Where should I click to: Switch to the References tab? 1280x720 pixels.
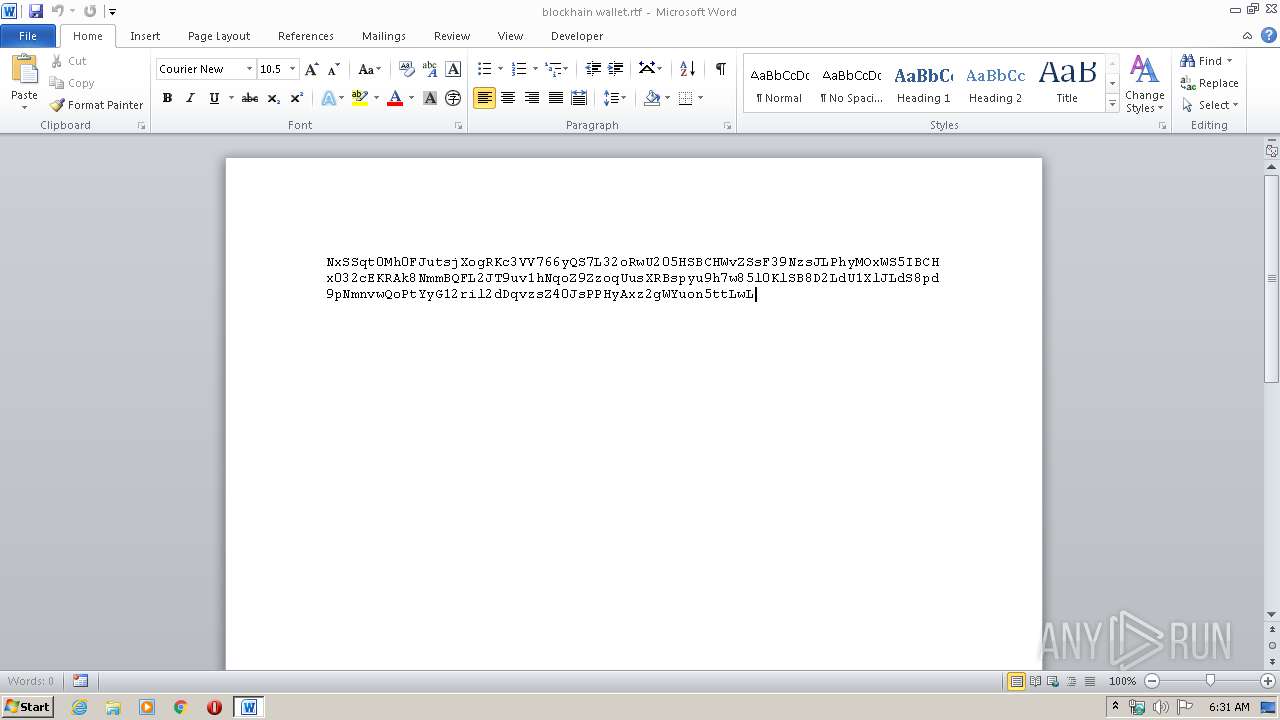pyautogui.click(x=306, y=36)
